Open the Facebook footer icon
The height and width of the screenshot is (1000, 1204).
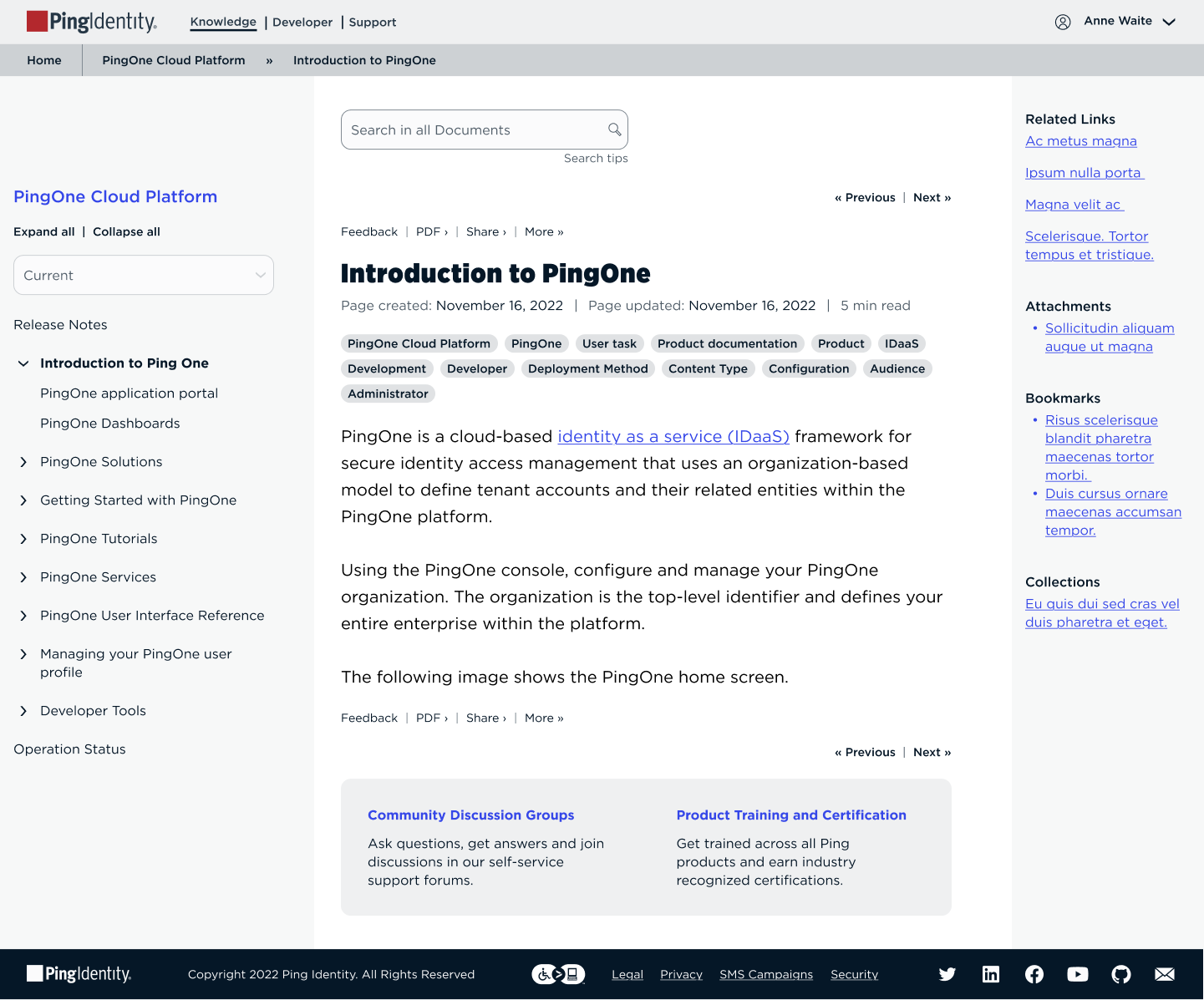pos(1034,974)
